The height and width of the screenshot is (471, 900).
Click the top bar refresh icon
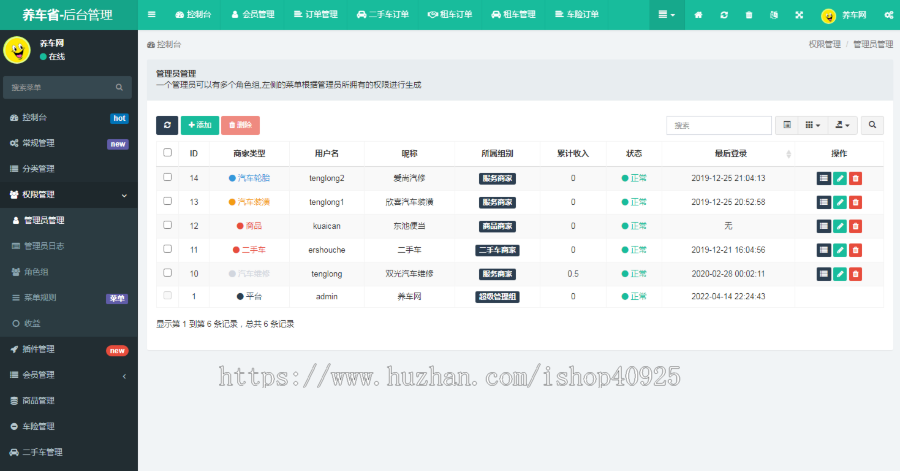click(724, 15)
